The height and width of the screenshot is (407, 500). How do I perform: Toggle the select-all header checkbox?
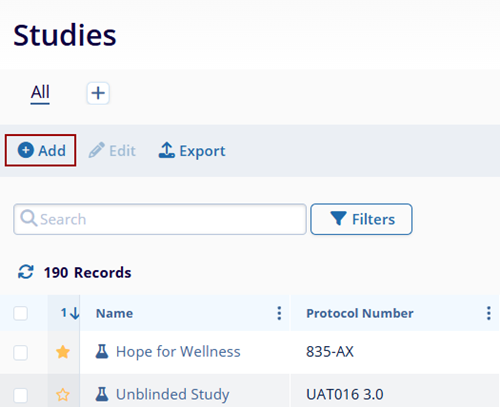click(20, 313)
